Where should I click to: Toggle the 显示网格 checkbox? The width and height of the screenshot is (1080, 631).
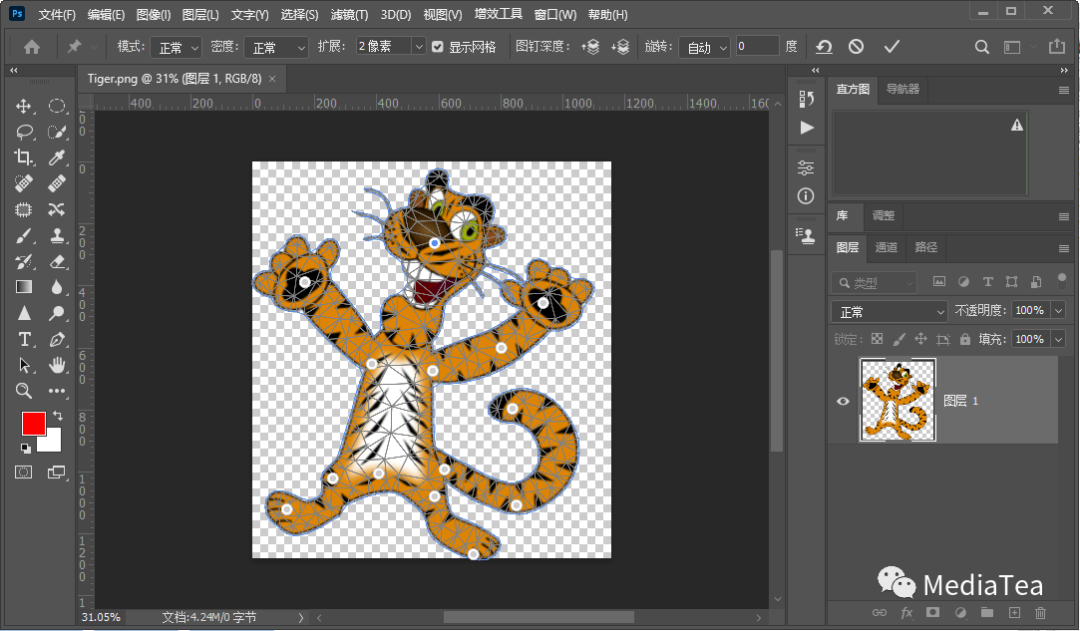pyautogui.click(x=437, y=47)
